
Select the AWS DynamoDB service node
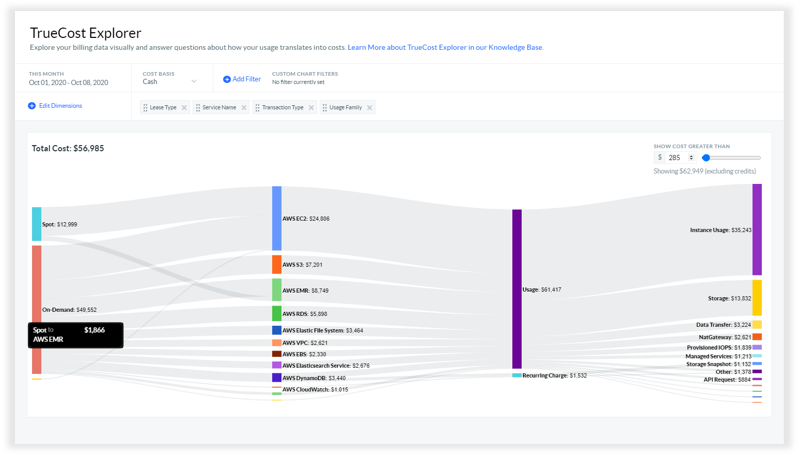pyautogui.click(x=277, y=378)
